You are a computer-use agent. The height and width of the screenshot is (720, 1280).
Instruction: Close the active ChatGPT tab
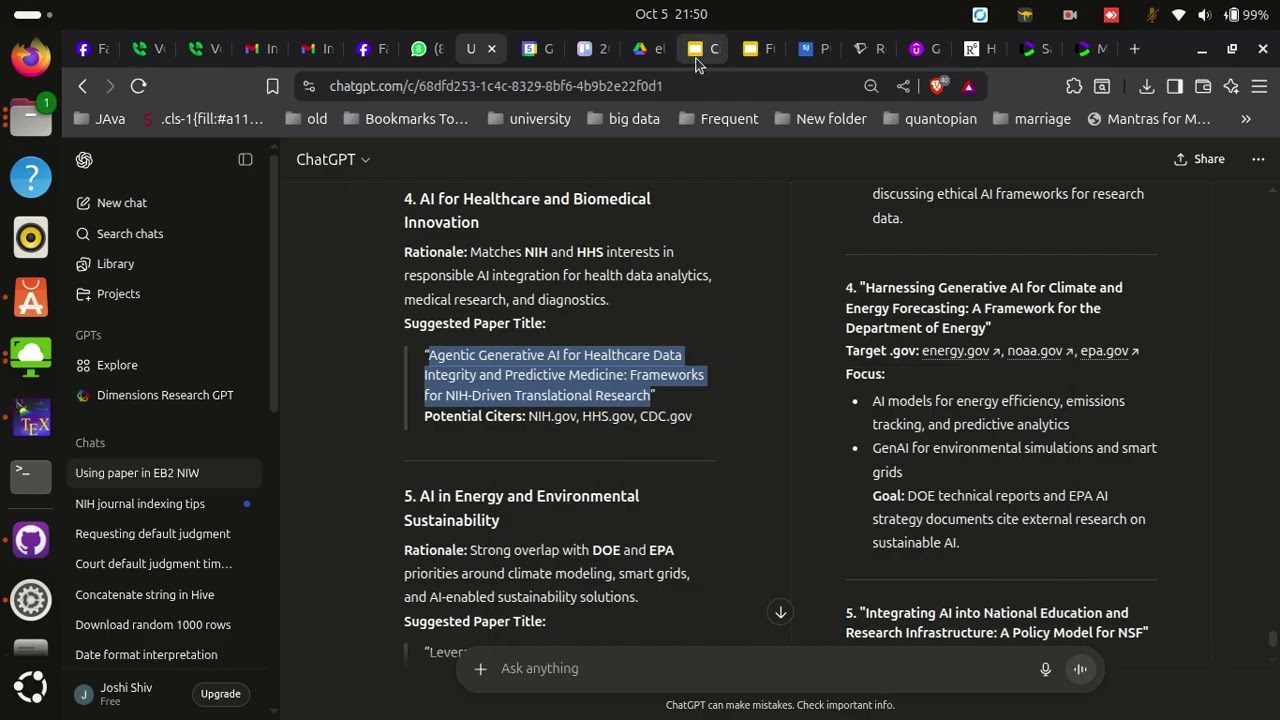(491, 49)
